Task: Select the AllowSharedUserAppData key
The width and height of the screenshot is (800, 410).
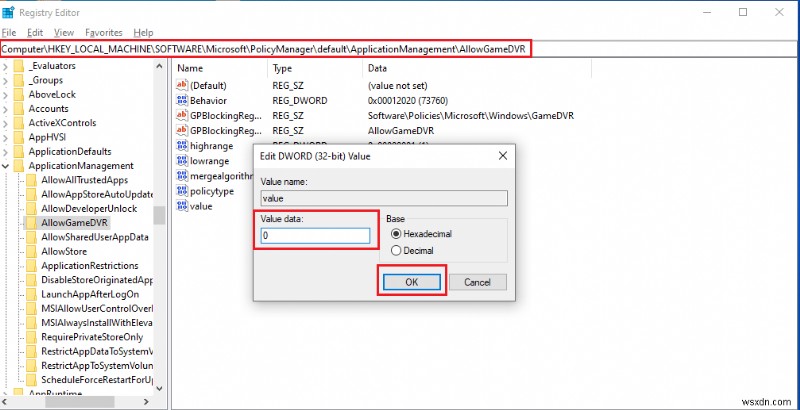Action: point(95,237)
